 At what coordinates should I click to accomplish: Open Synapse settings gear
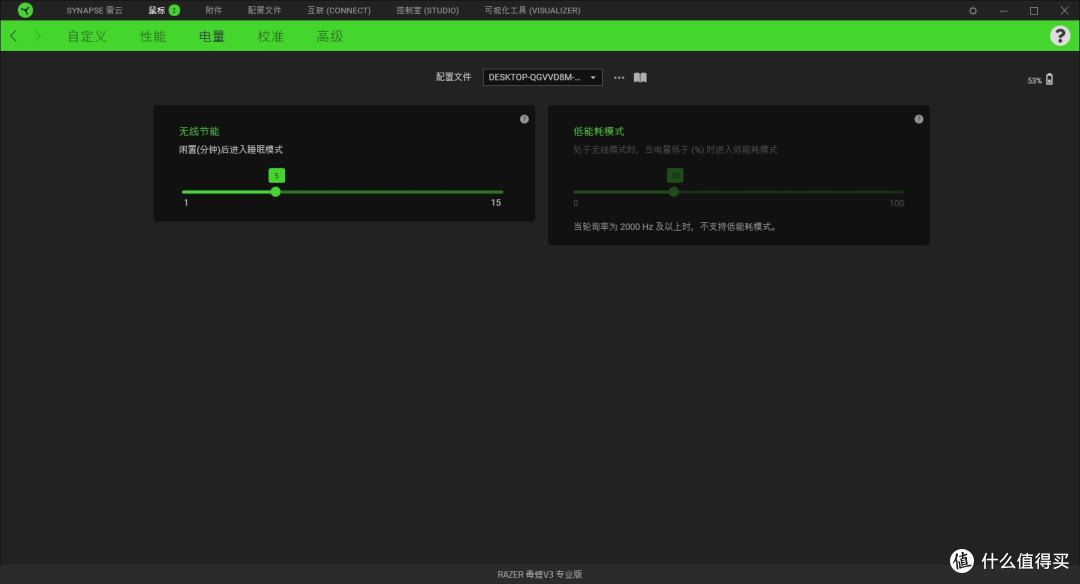coord(973,10)
